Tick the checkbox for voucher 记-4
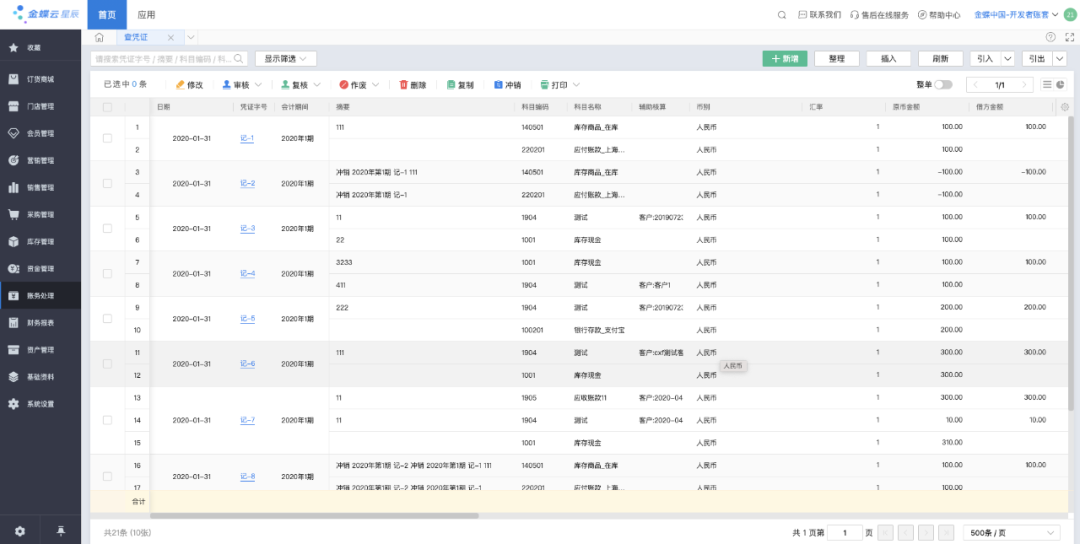Viewport: 1080px width, 544px height. pyautogui.click(x=107, y=273)
